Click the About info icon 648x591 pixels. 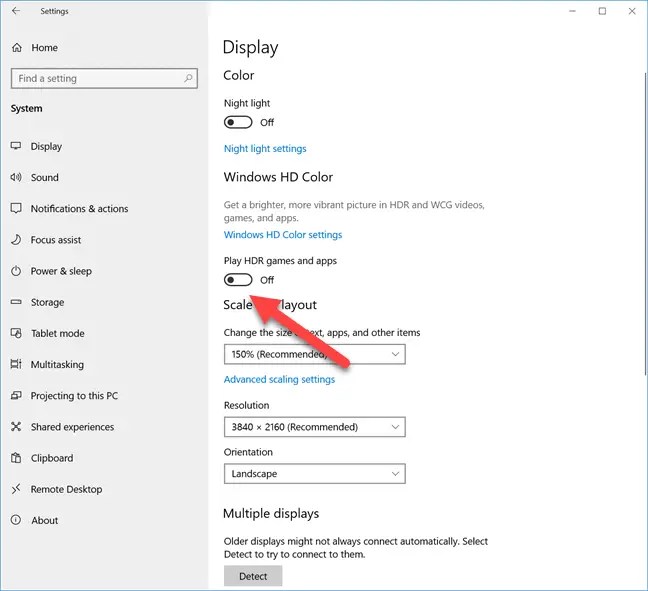coord(16,520)
